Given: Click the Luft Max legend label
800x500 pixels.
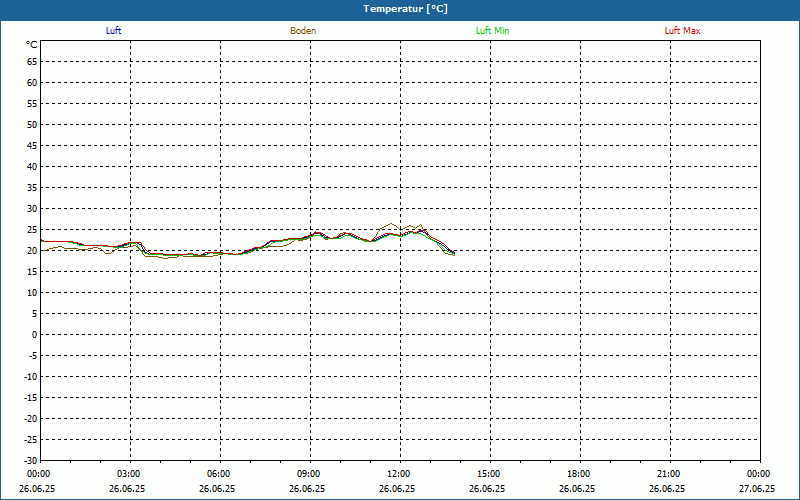Looking at the screenshot, I should (x=682, y=31).
